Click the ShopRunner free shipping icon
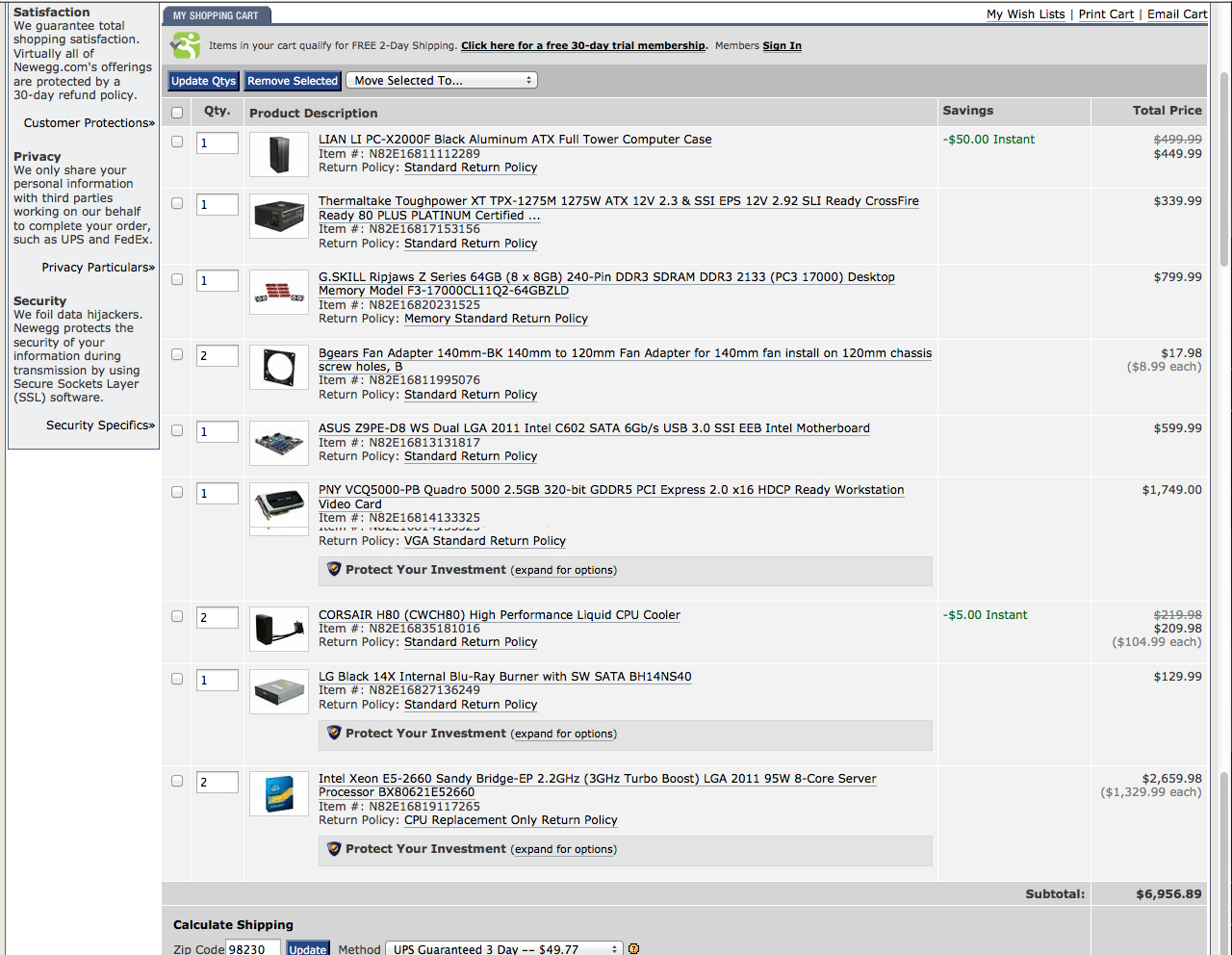 (x=186, y=45)
